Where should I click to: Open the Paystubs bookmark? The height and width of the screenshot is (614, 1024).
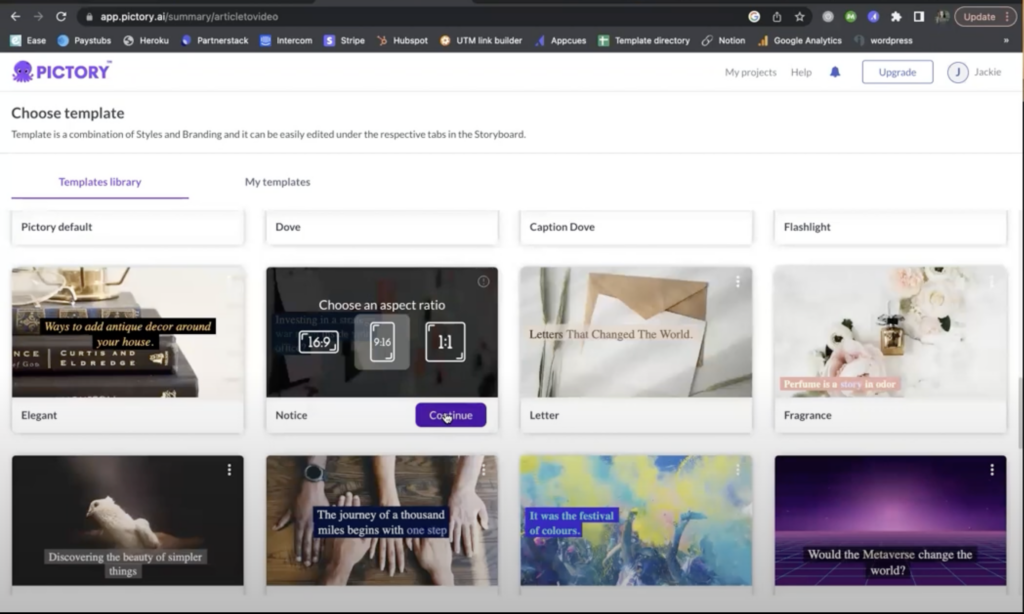click(x=84, y=40)
